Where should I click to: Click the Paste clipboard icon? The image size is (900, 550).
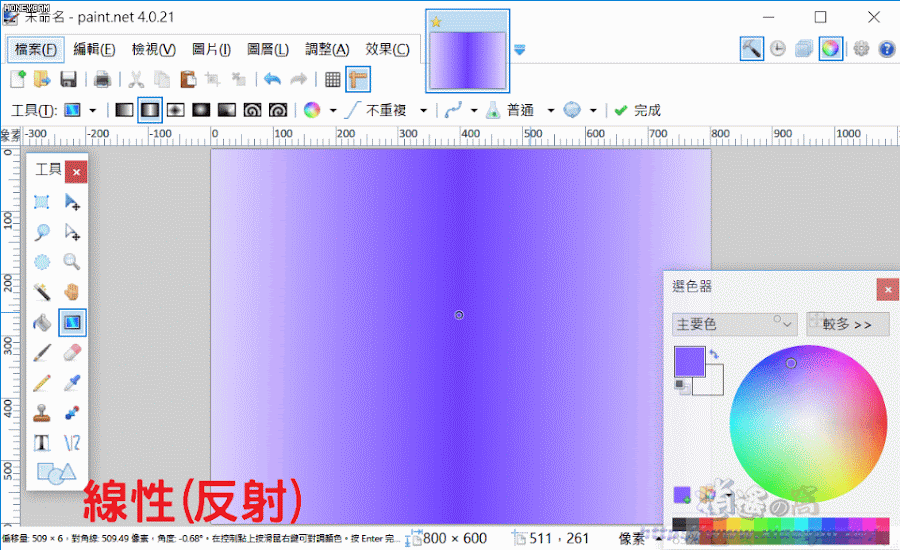[x=188, y=79]
